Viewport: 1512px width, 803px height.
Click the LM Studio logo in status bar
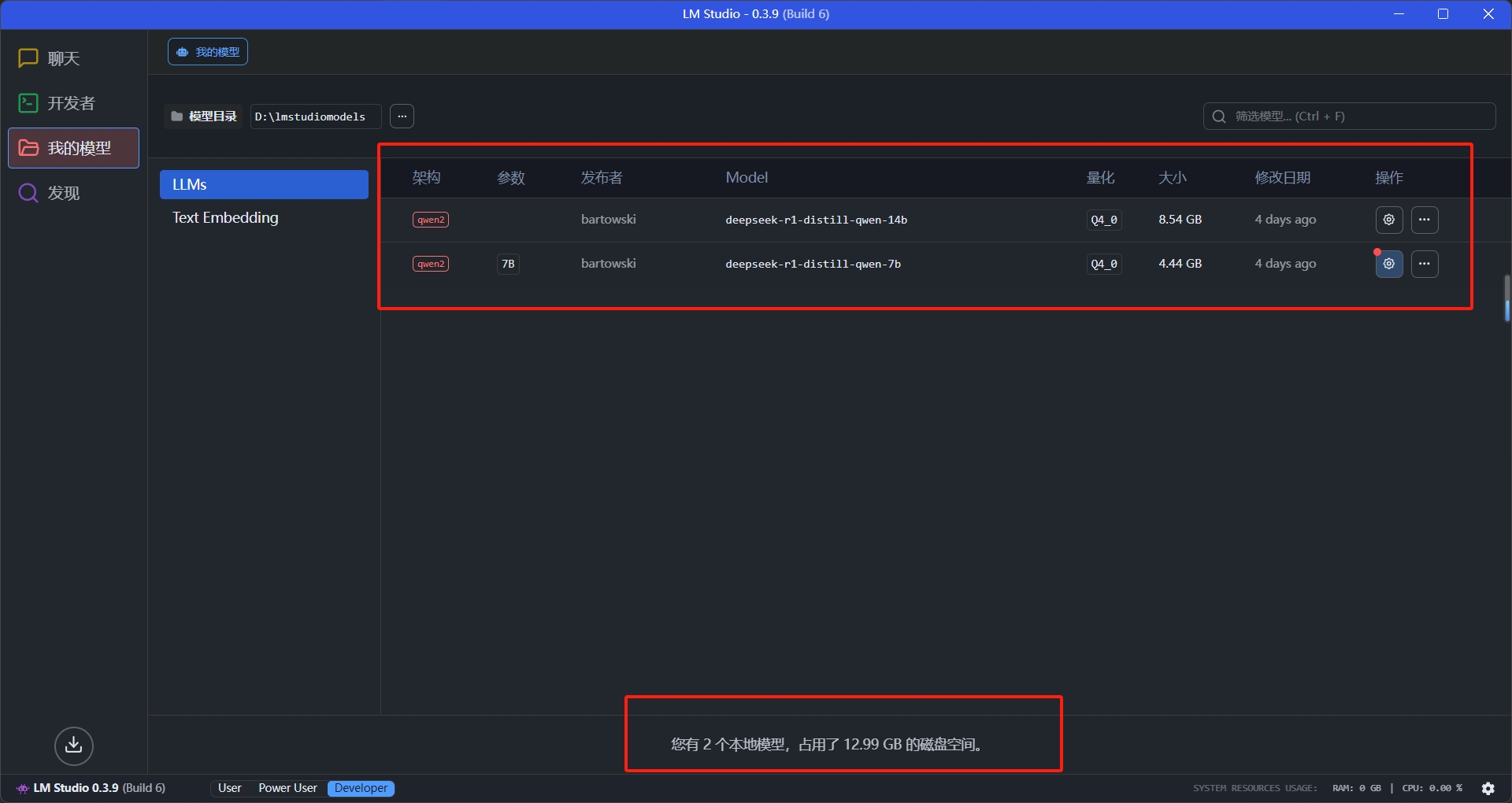pyautogui.click(x=23, y=788)
